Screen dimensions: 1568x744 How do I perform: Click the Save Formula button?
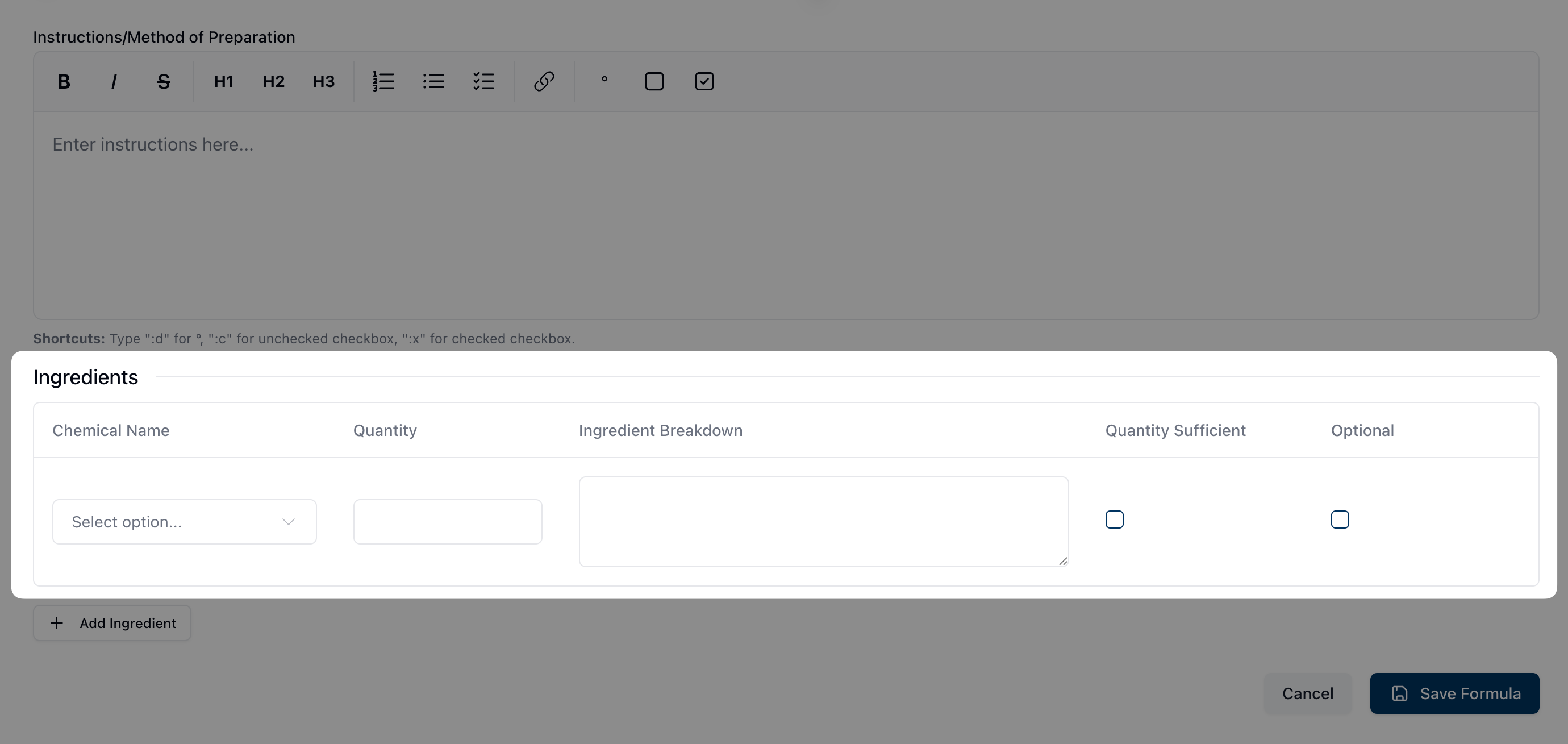[1454, 693]
